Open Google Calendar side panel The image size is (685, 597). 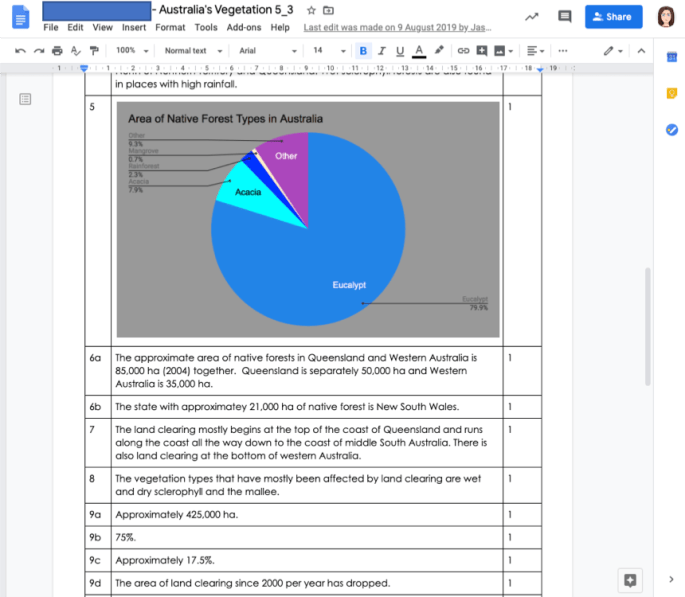671,57
